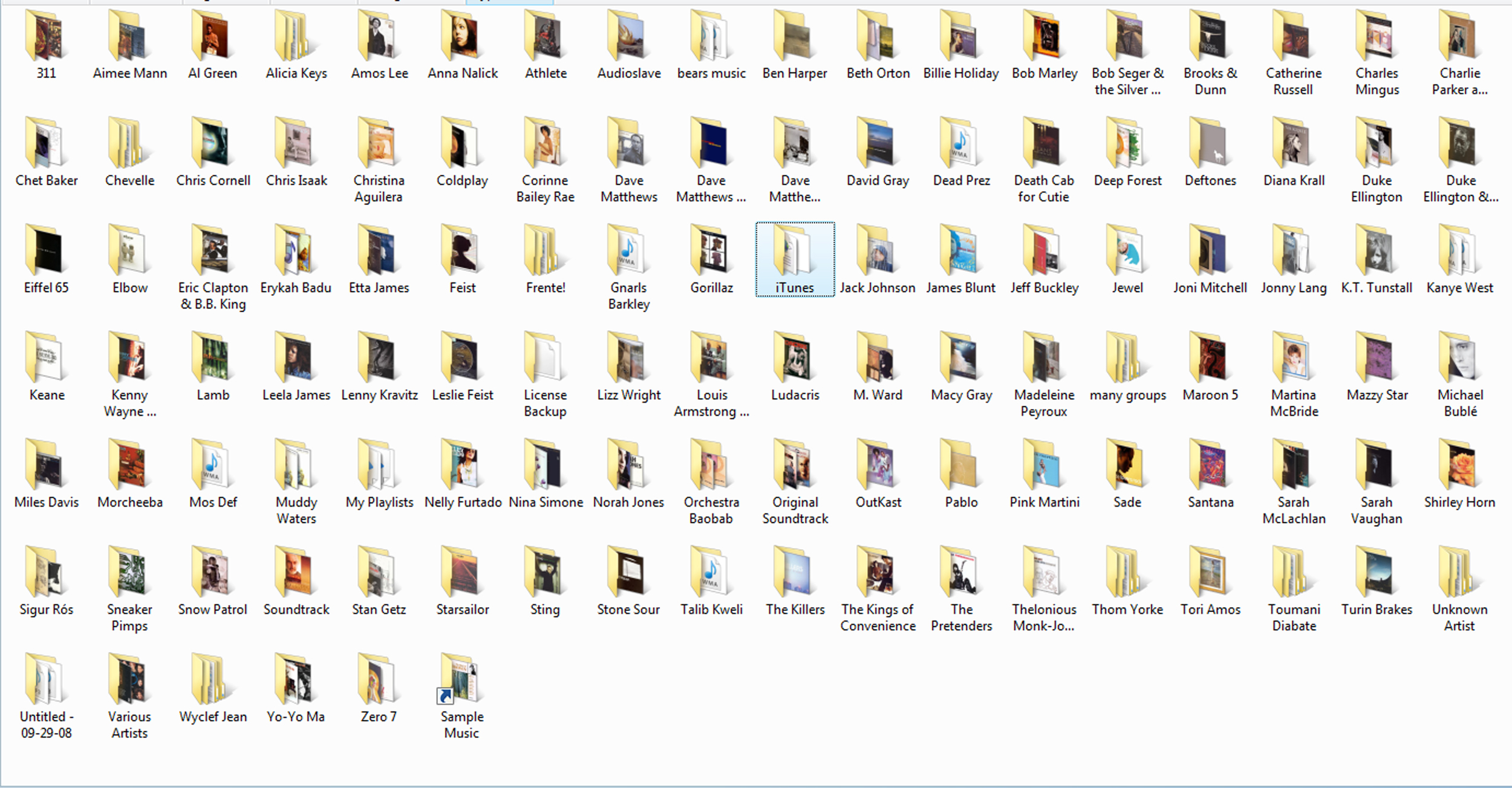Open the Eiffel 65 folder icon

(45, 250)
